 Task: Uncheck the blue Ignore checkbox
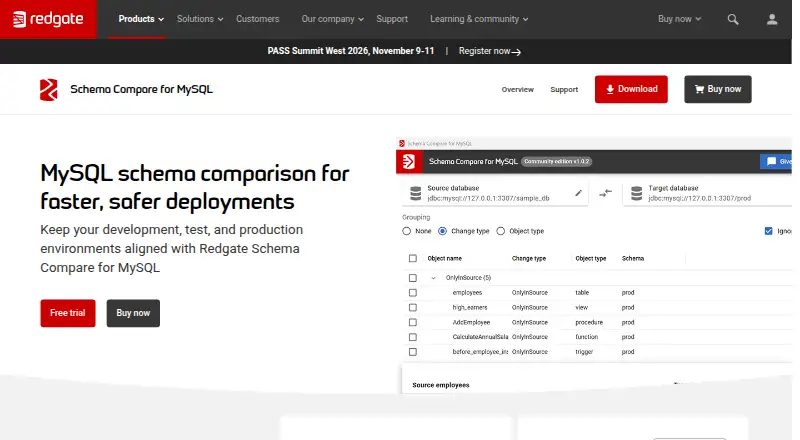(x=768, y=231)
